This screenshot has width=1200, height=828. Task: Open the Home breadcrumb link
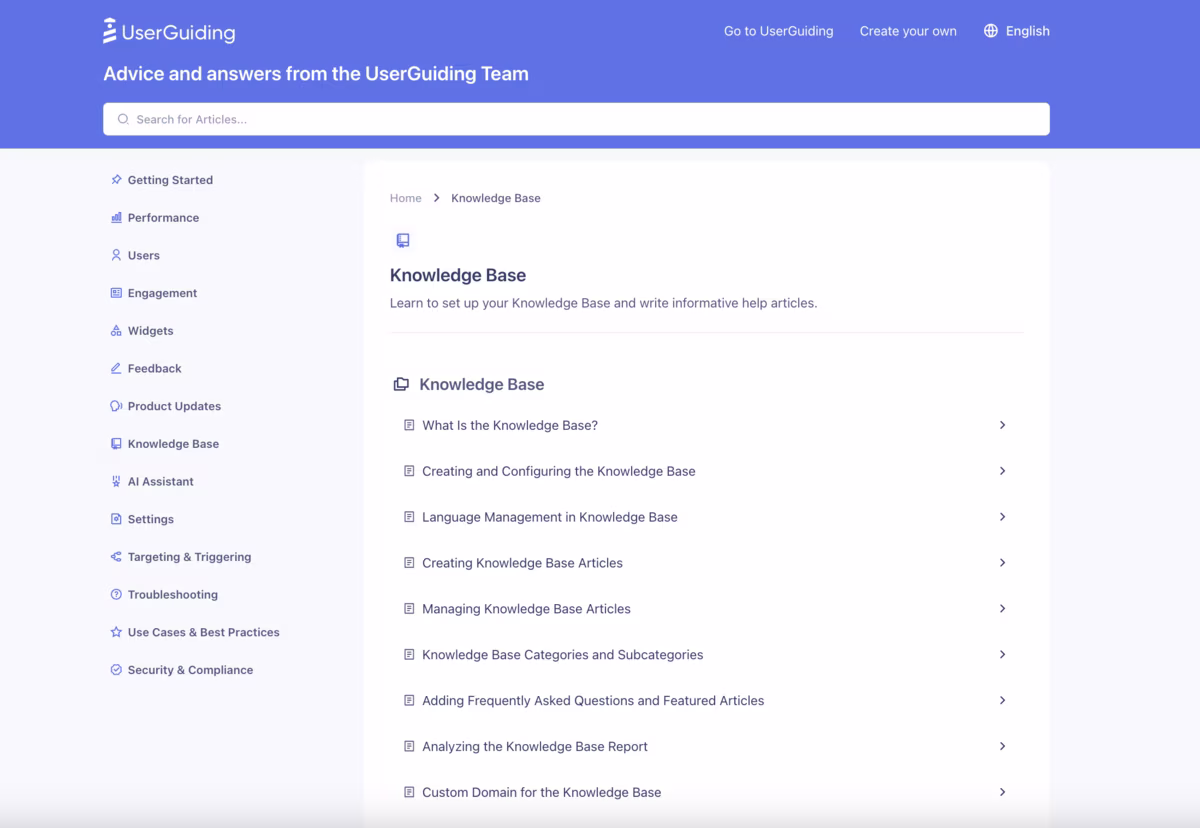coord(405,198)
